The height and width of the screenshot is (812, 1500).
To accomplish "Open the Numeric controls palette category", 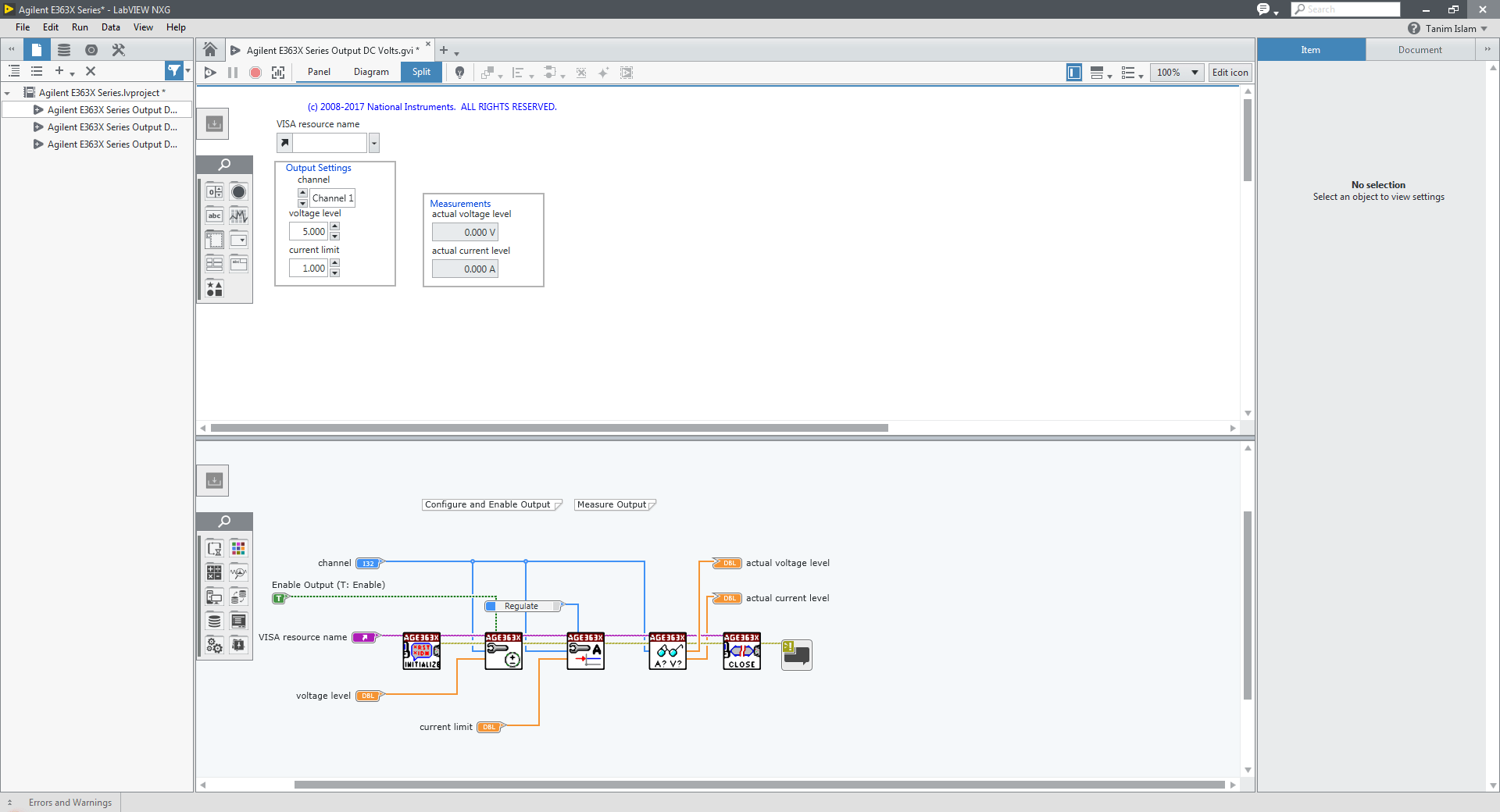I will pyautogui.click(x=214, y=192).
